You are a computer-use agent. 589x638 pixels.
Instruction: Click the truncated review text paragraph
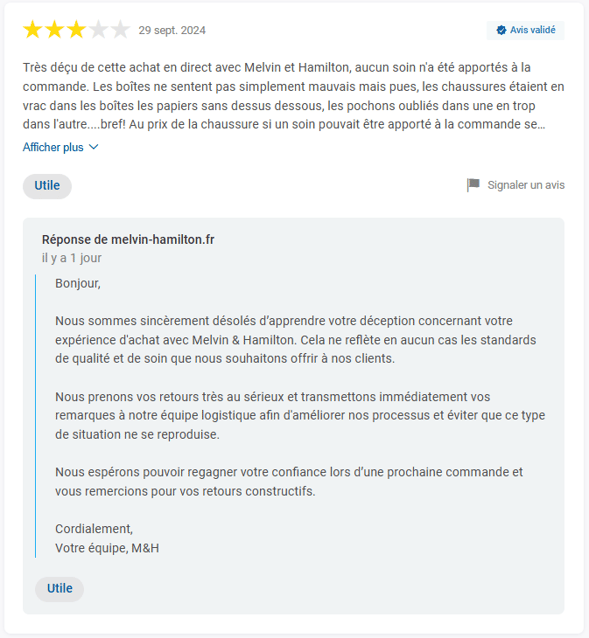point(293,96)
